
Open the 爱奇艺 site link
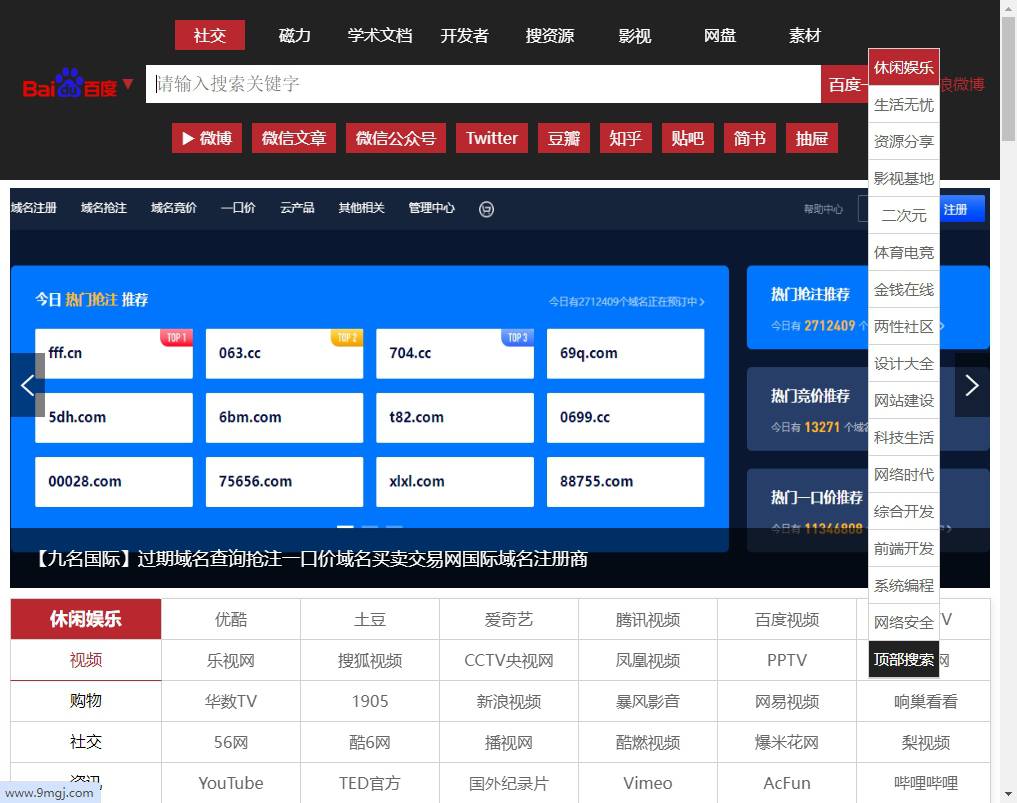508,619
